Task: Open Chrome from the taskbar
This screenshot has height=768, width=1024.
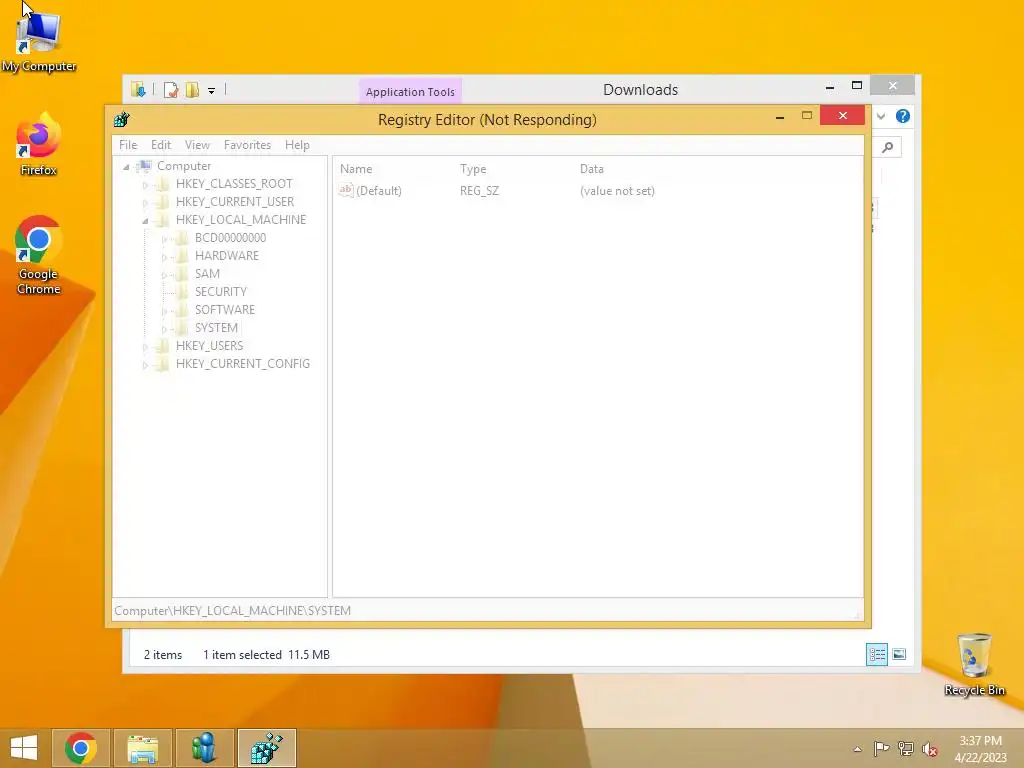Action: [81, 748]
